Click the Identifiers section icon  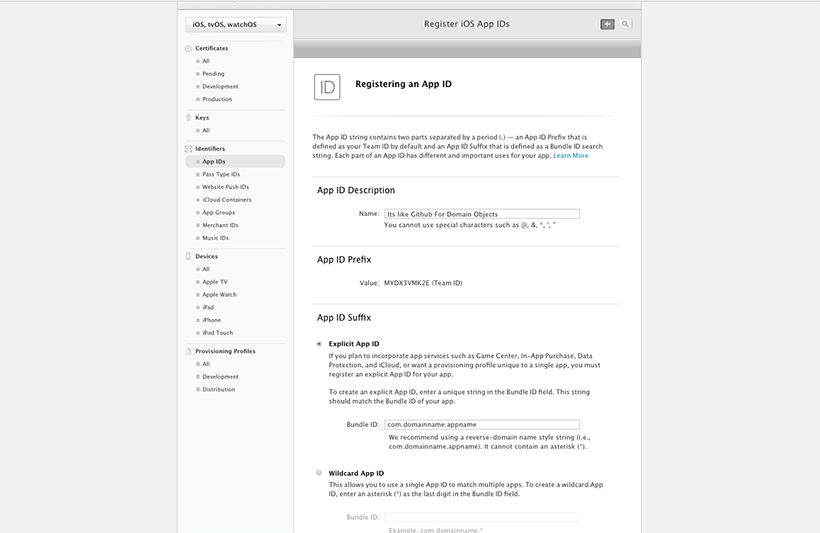point(188,149)
